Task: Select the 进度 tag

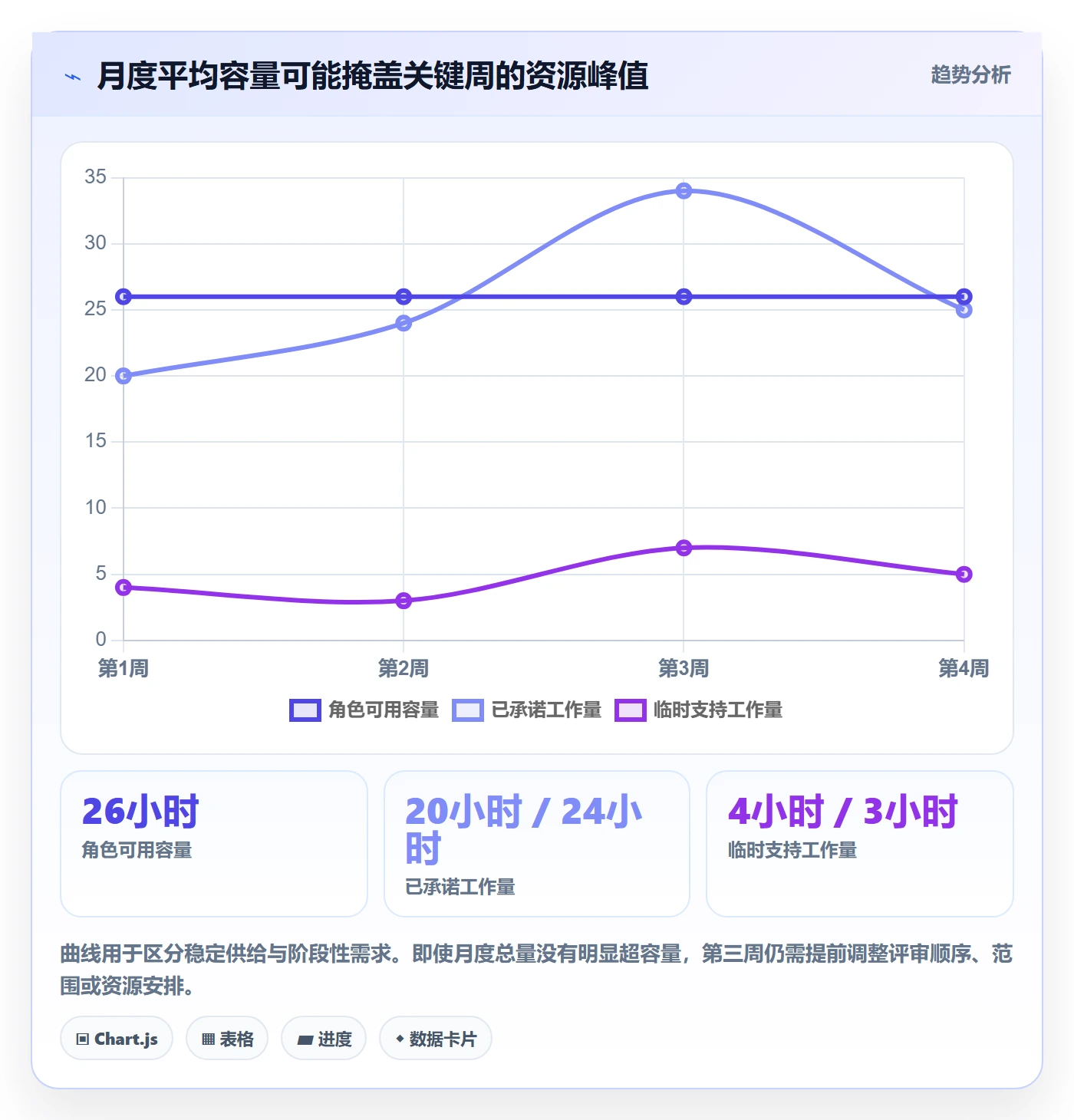Action: [x=324, y=1039]
